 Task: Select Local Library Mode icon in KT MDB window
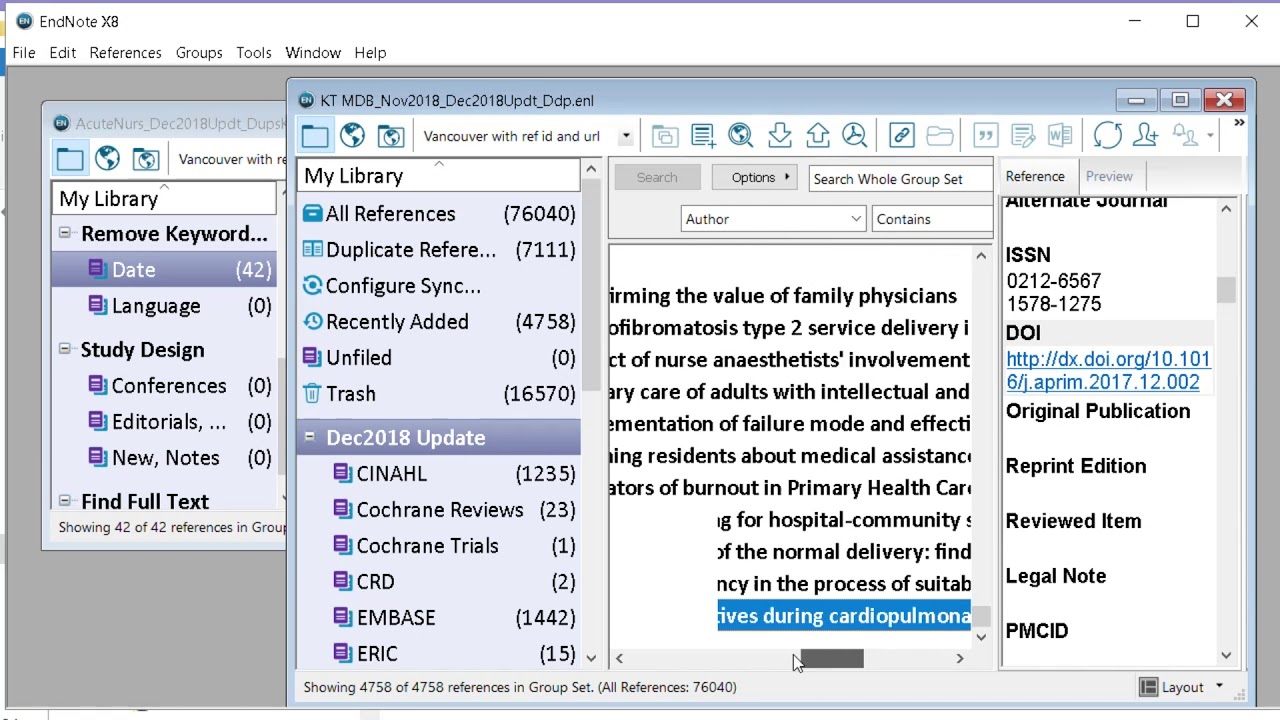coord(315,136)
